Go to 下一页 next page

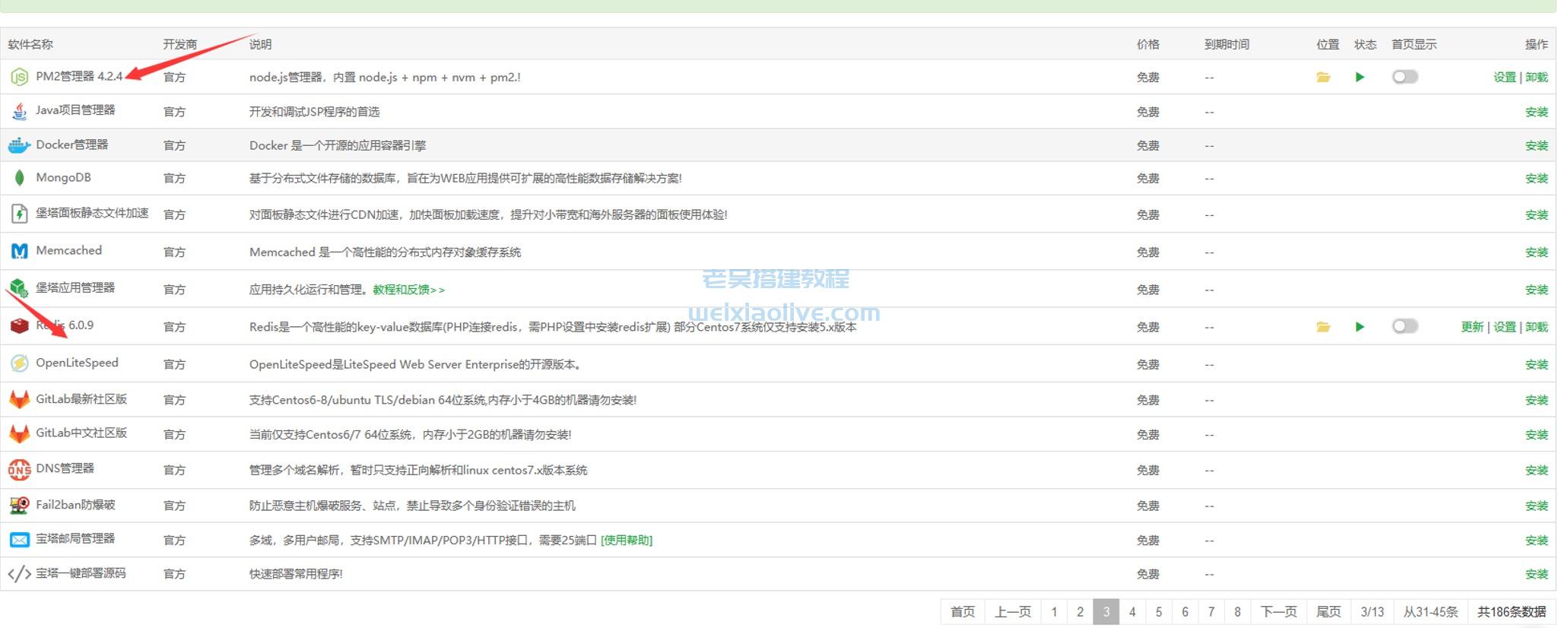[1279, 611]
